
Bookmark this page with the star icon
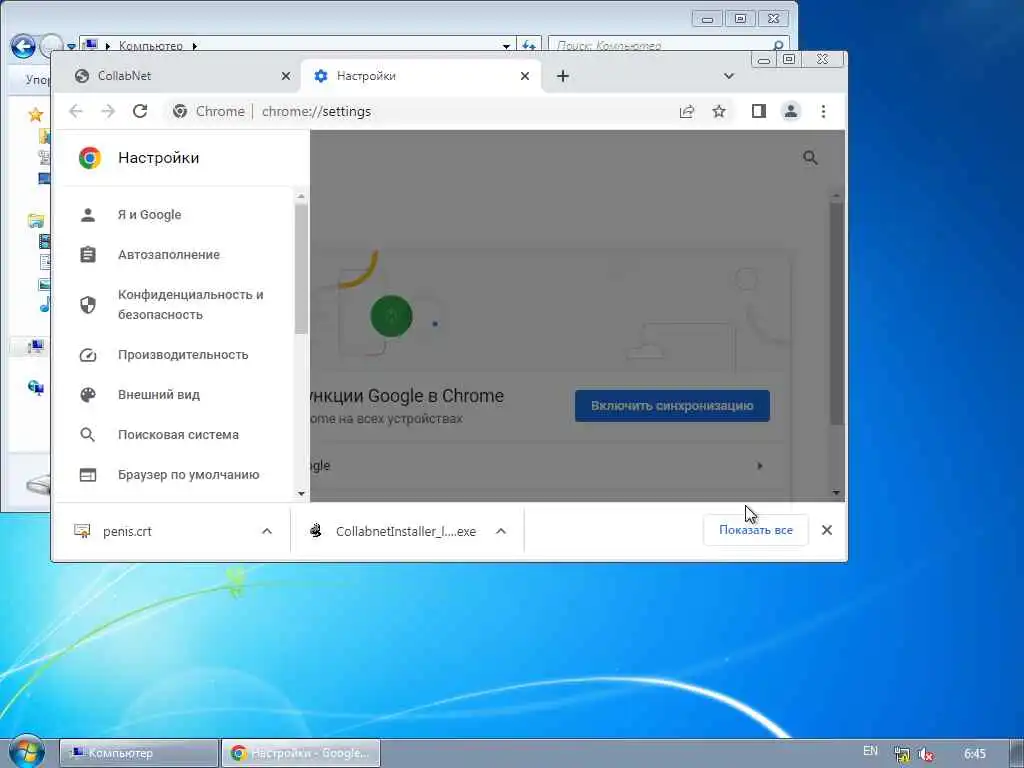pos(719,111)
